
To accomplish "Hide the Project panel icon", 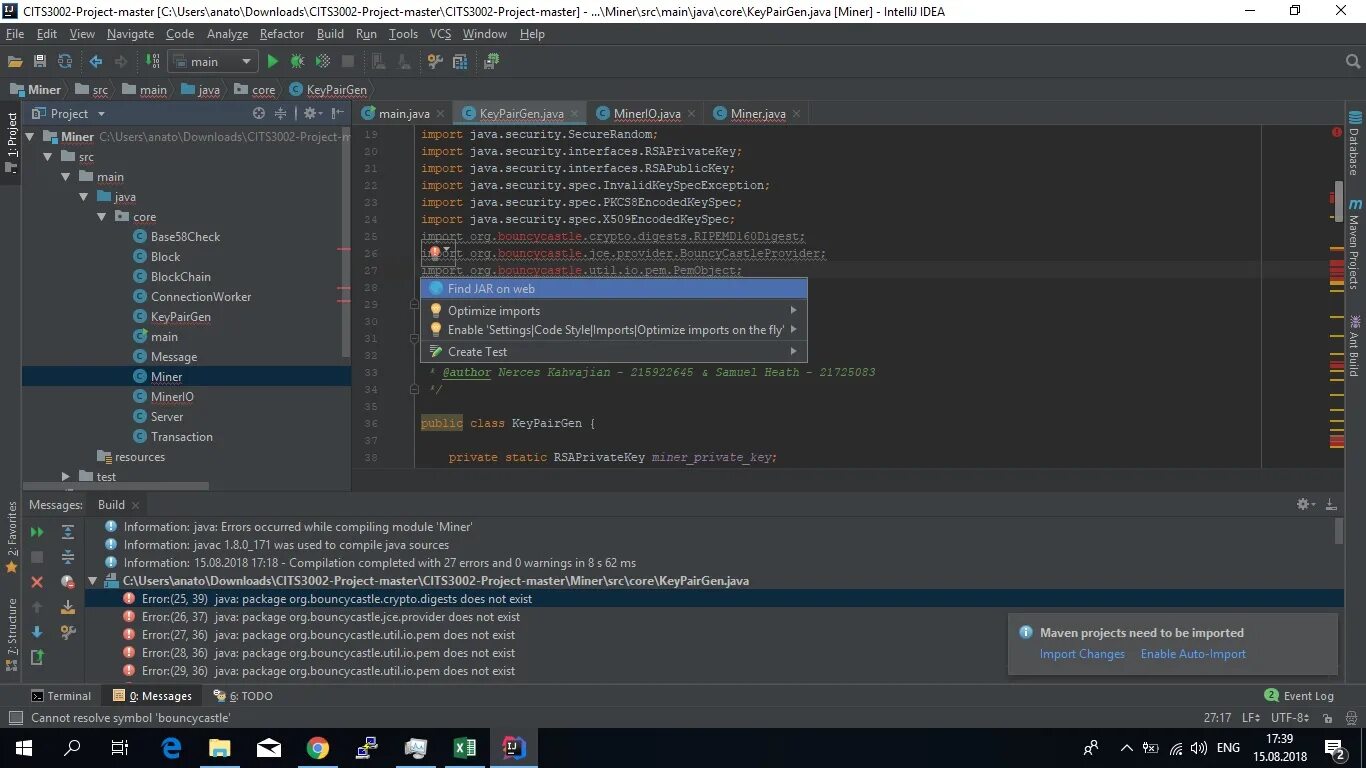I will tap(337, 114).
